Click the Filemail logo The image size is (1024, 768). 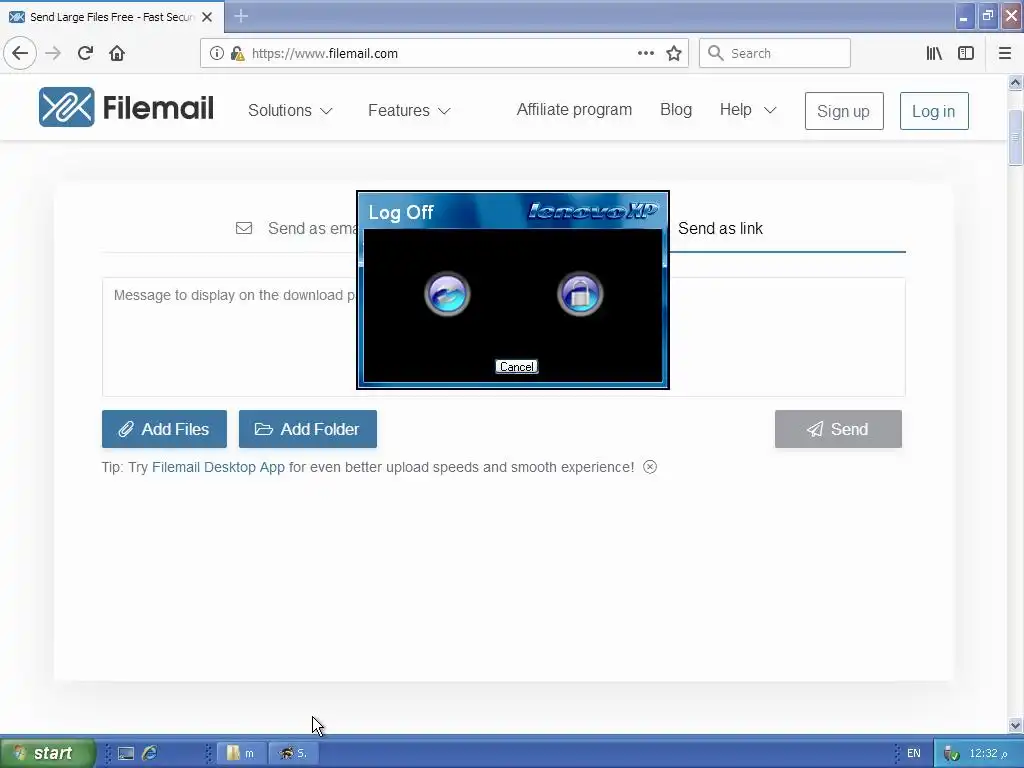pos(126,107)
